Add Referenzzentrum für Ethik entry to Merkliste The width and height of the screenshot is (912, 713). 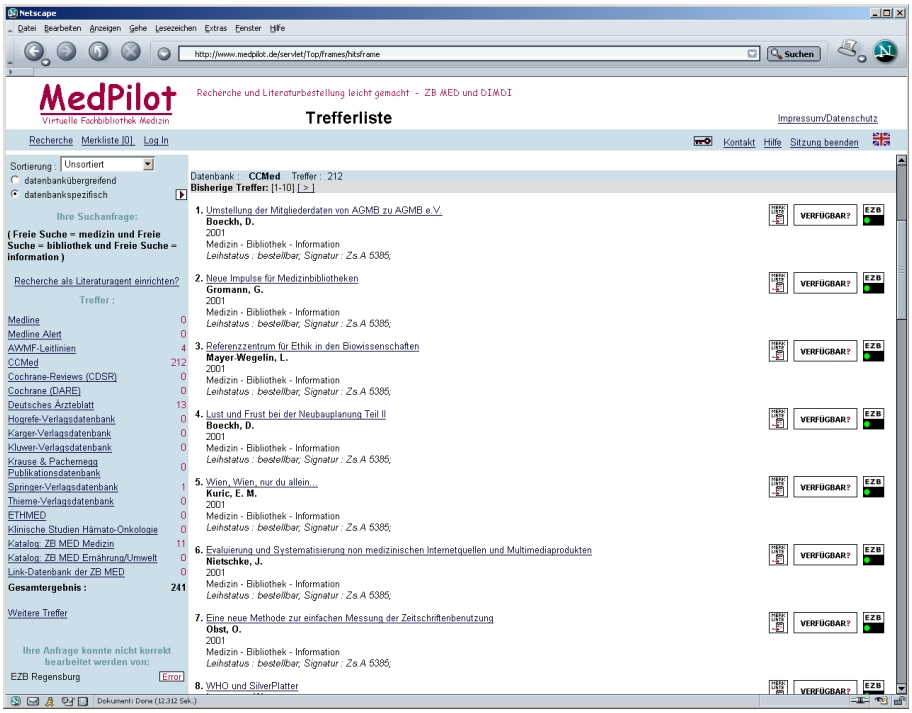click(778, 351)
